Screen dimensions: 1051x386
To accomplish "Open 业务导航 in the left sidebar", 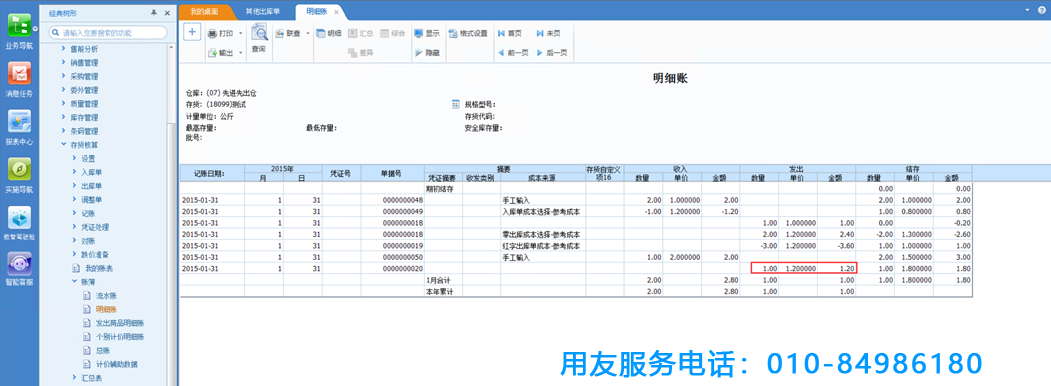I will pyautogui.click(x=19, y=30).
